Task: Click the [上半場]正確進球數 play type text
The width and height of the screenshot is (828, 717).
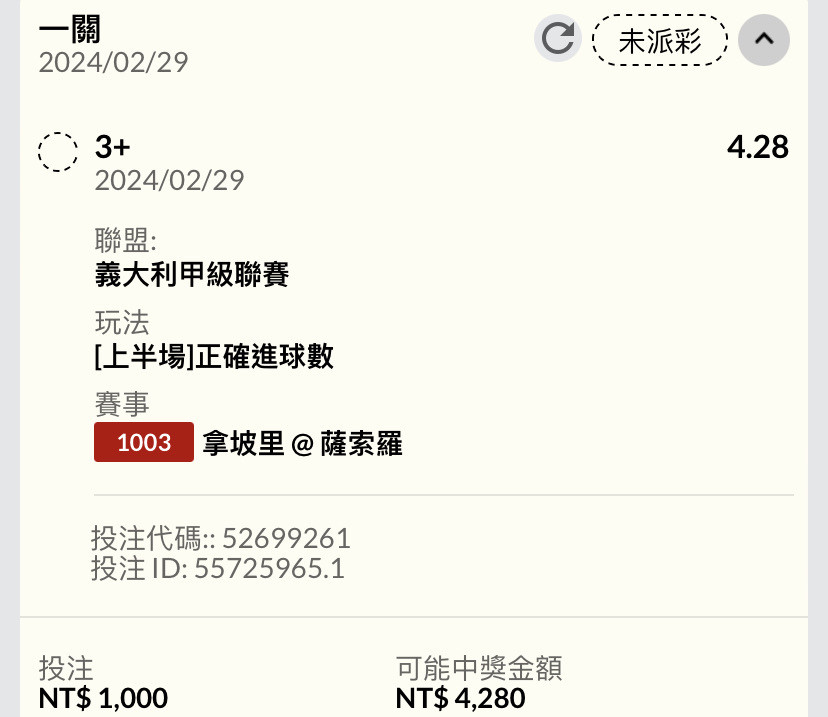Action: point(214,356)
